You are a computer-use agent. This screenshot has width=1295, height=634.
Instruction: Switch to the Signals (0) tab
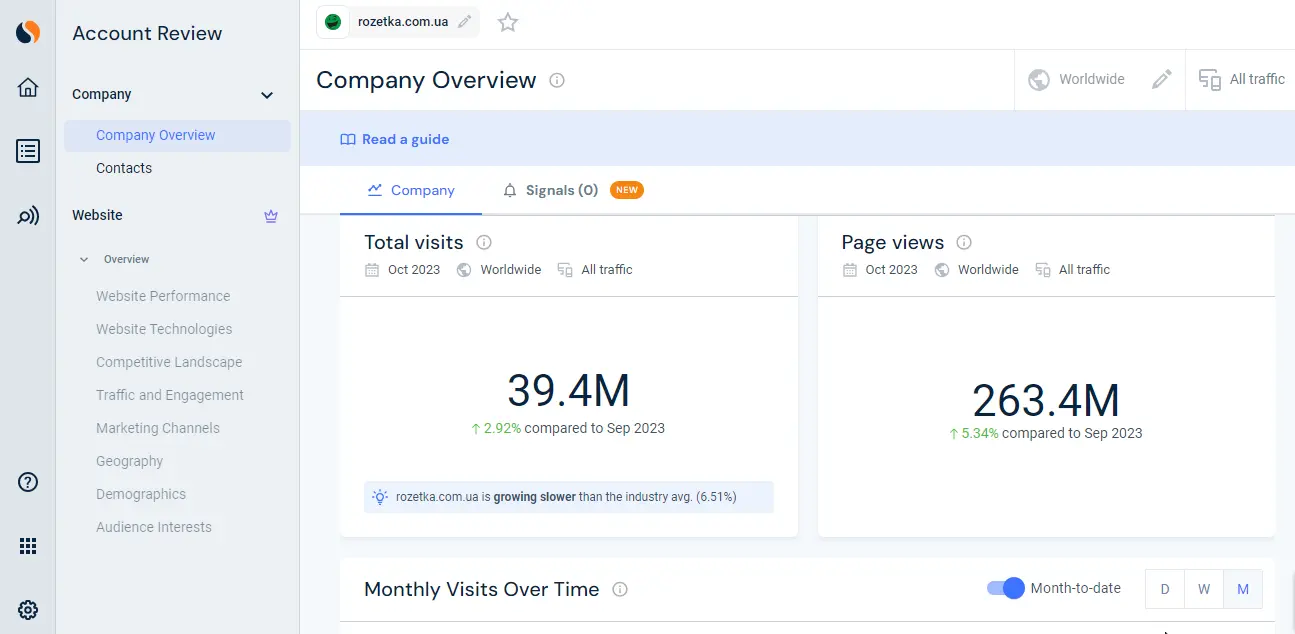(573, 190)
